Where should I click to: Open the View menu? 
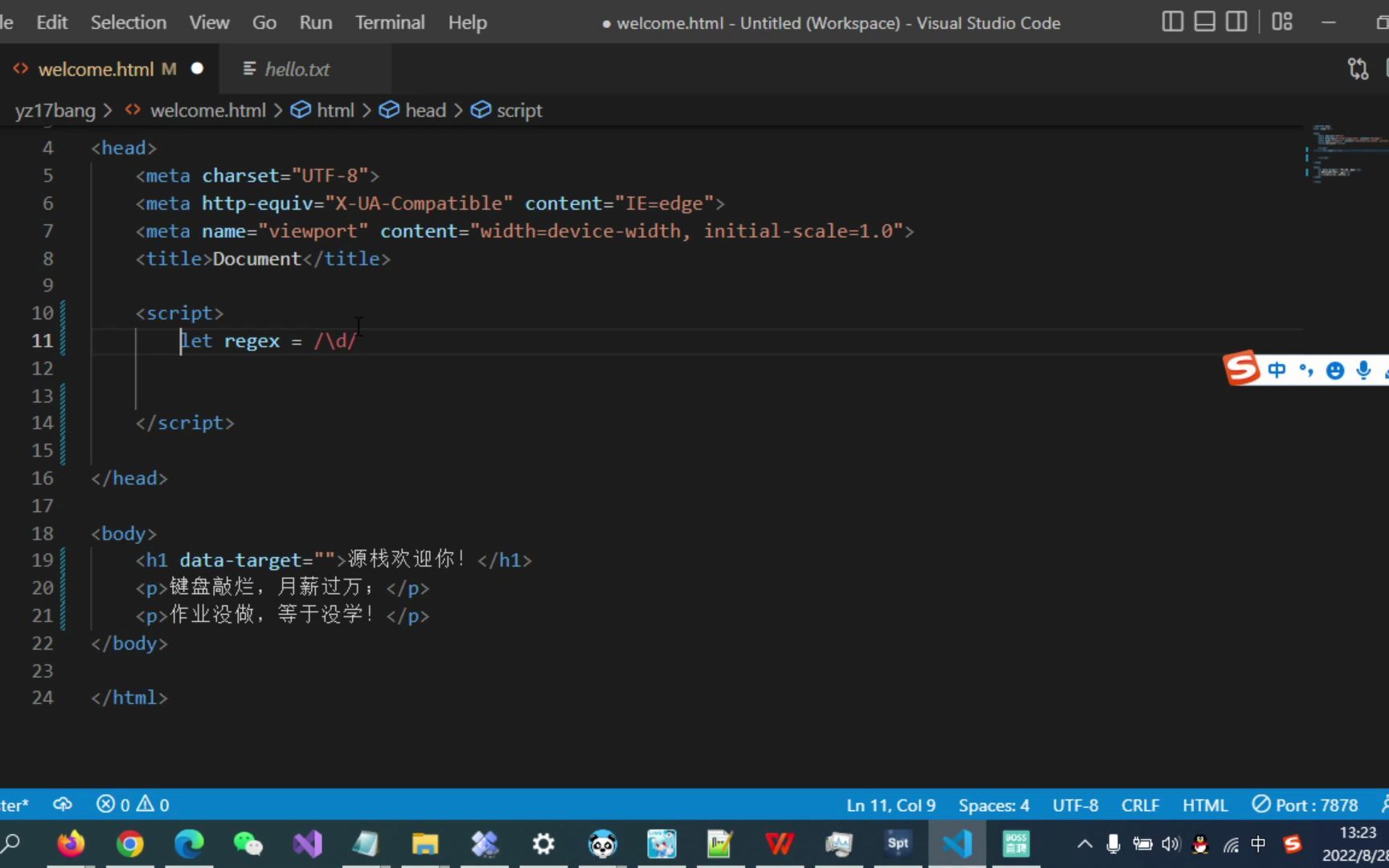(209, 23)
